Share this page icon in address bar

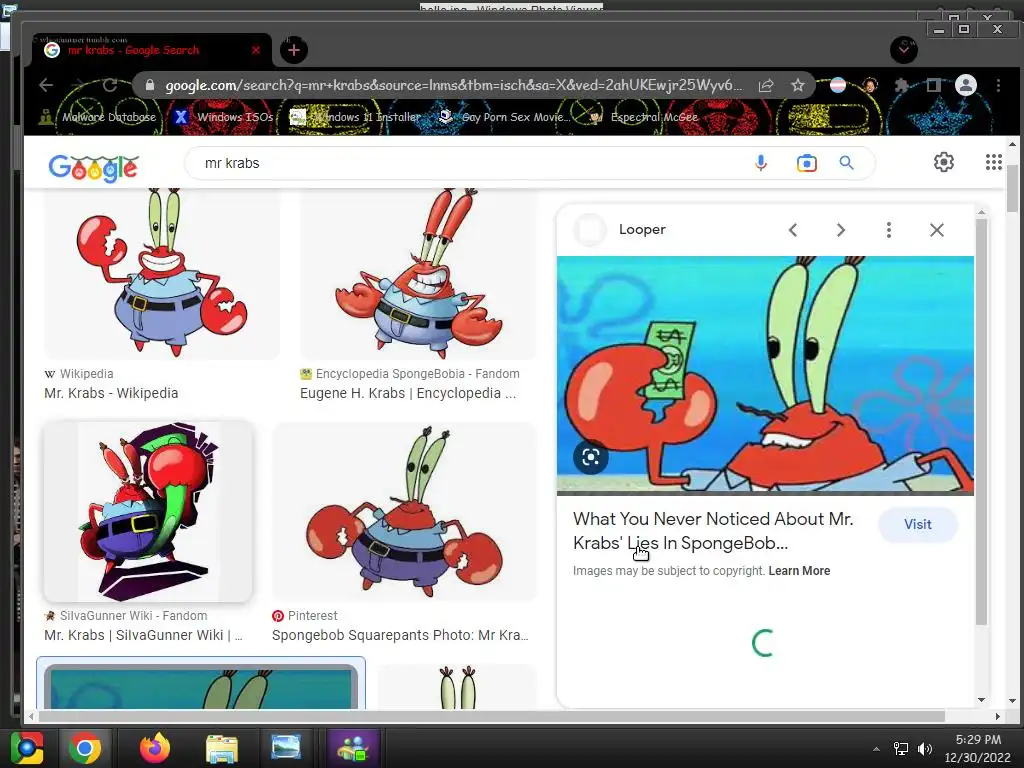766,85
